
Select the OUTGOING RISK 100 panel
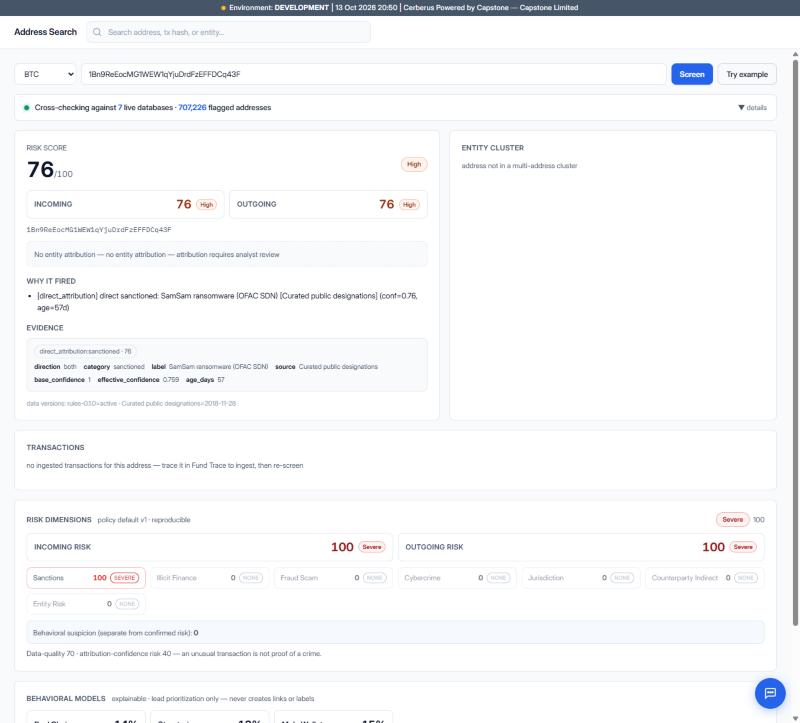pyautogui.click(x=581, y=547)
